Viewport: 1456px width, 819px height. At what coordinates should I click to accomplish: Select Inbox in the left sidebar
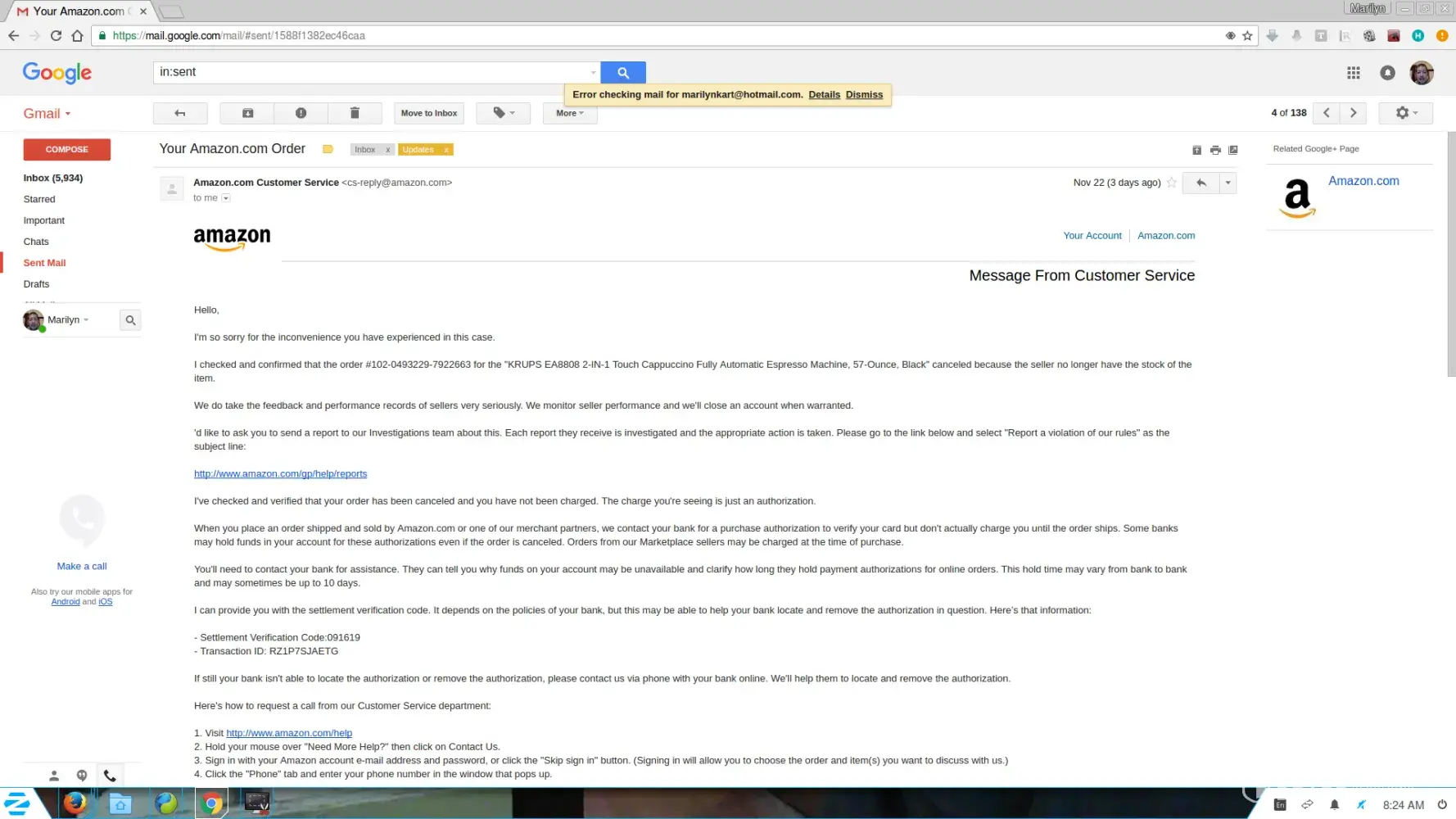coord(52,178)
